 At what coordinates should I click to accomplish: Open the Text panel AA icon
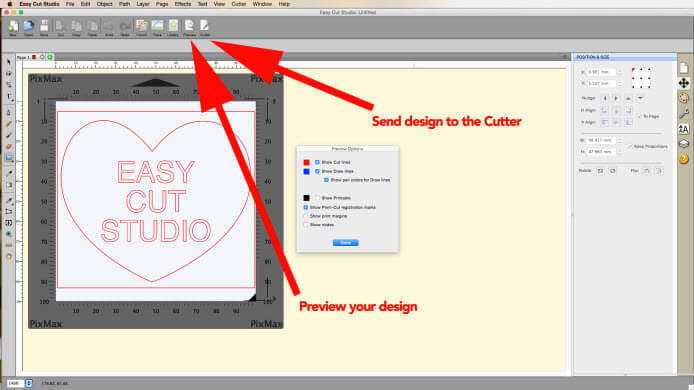click(684, 129)
